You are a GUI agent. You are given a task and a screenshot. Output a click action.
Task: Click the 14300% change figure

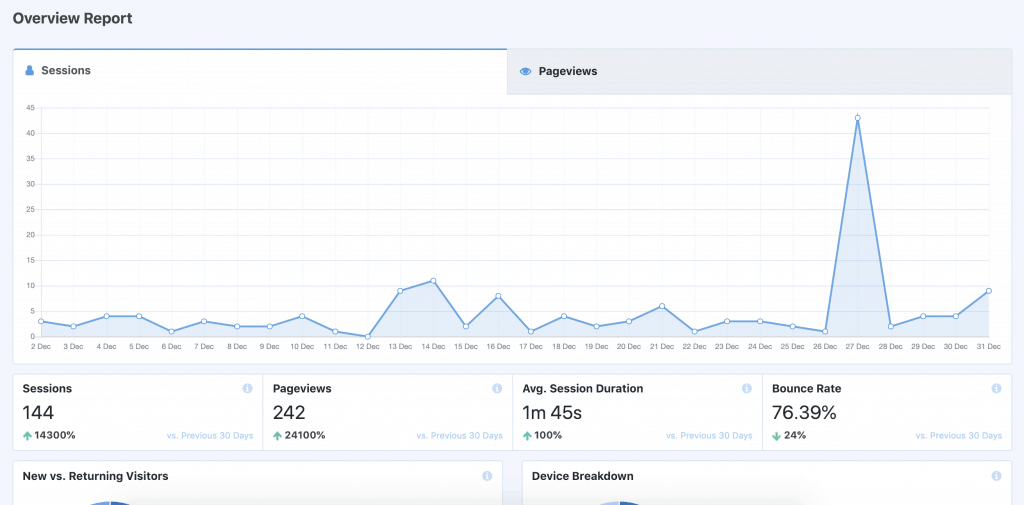click(x=55, y=436)
